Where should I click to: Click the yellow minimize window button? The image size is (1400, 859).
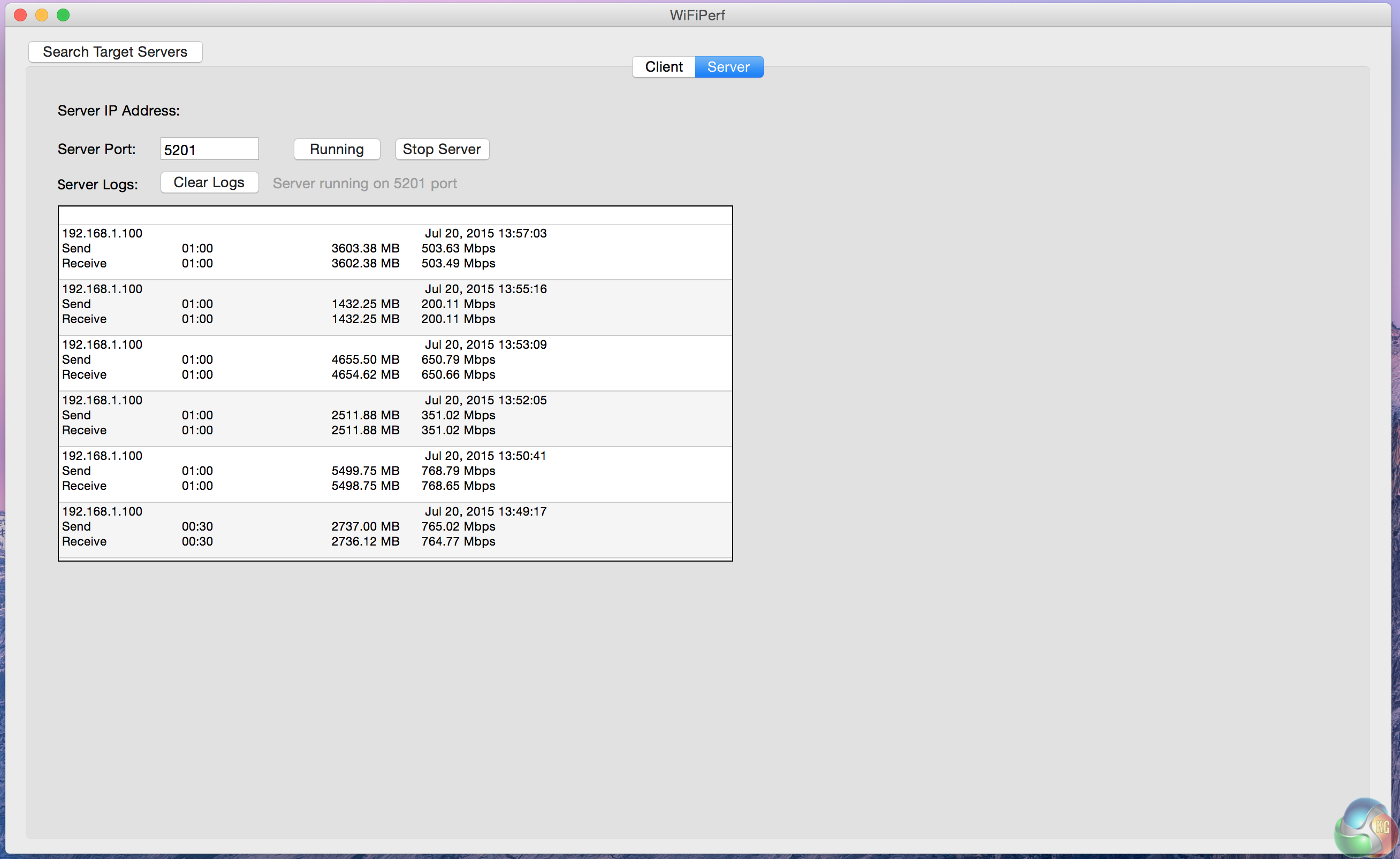[42, 16]
